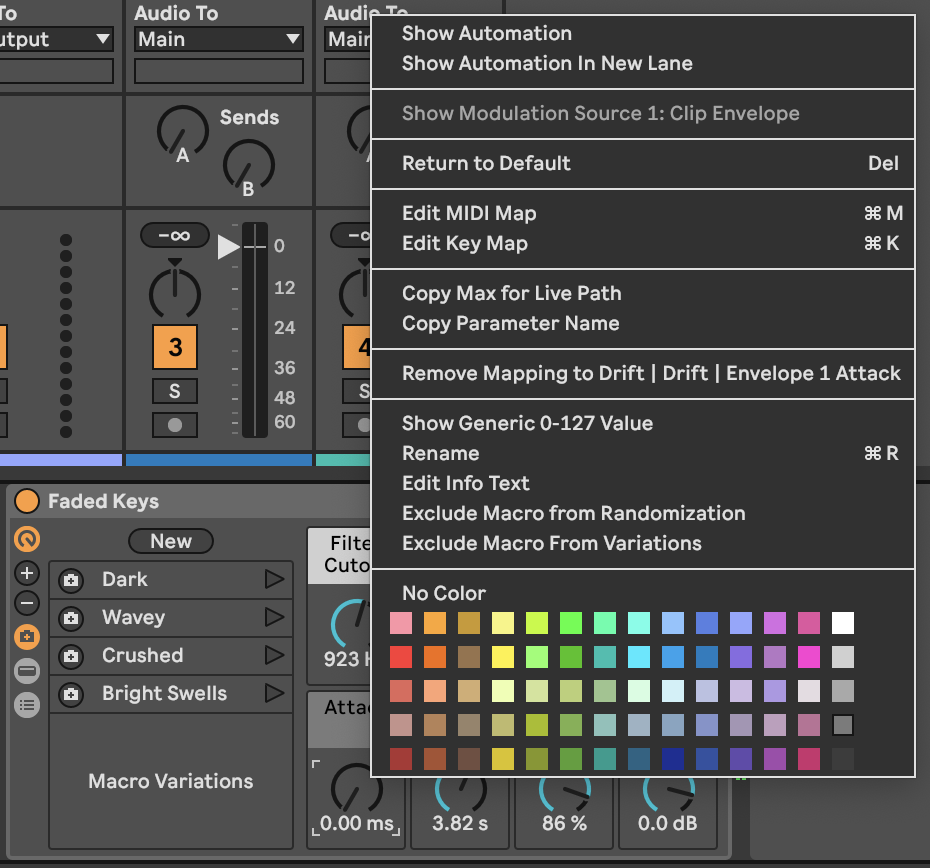Open the Audio To Main dropdown on track 3

click(219, 39)
